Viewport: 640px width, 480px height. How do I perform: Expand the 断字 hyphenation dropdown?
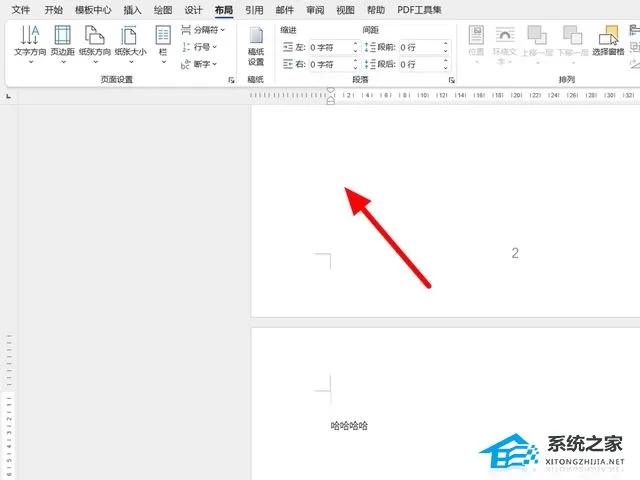tap(199, 64)
